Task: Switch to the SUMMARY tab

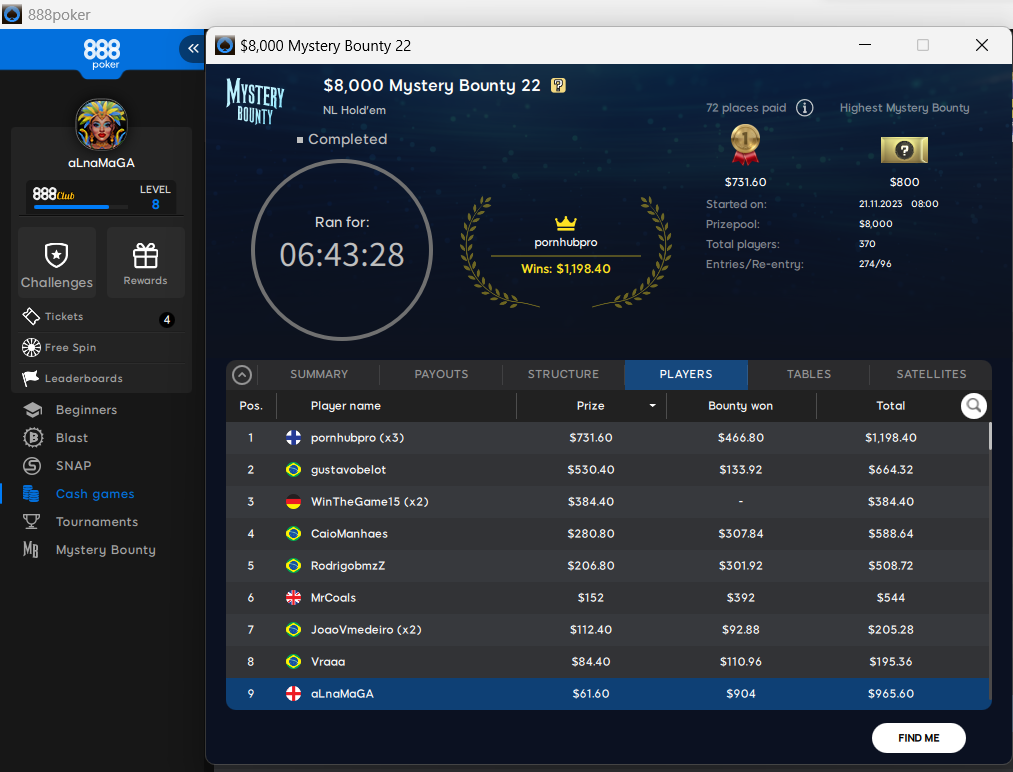Action: (x=319, y=374)
